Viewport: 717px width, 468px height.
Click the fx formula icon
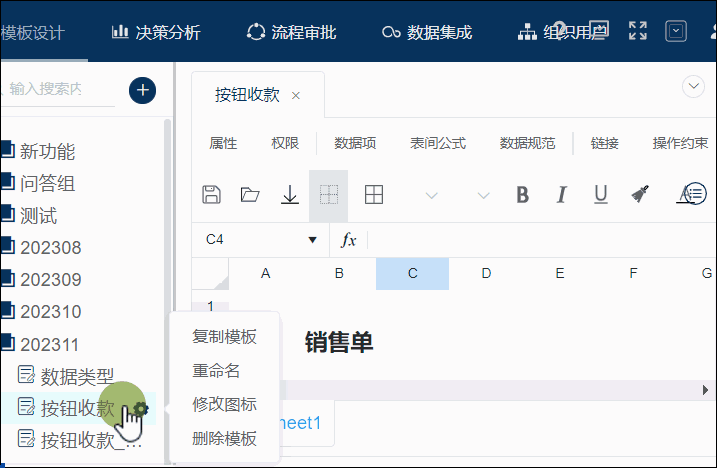[x=348, y=240]
